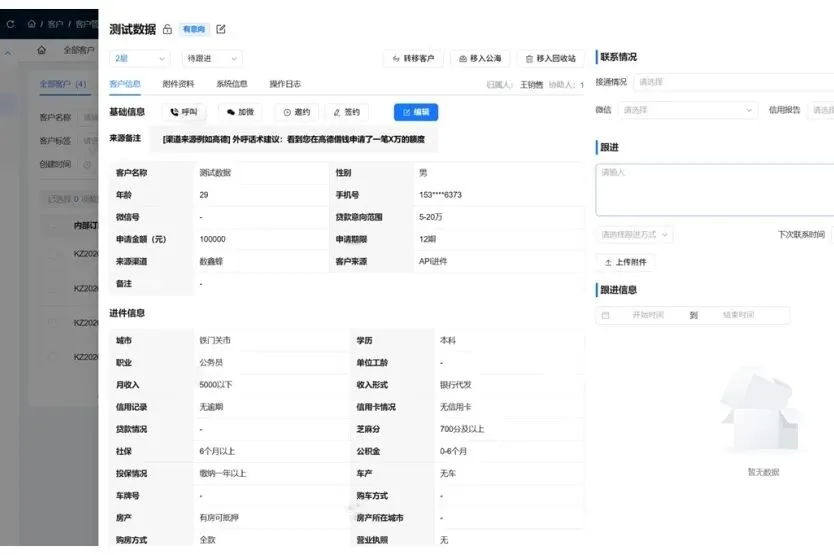The width and height of the screenshot is (834, 555).
Task: Click the 移入公海 button
Action: pos(480,58)
